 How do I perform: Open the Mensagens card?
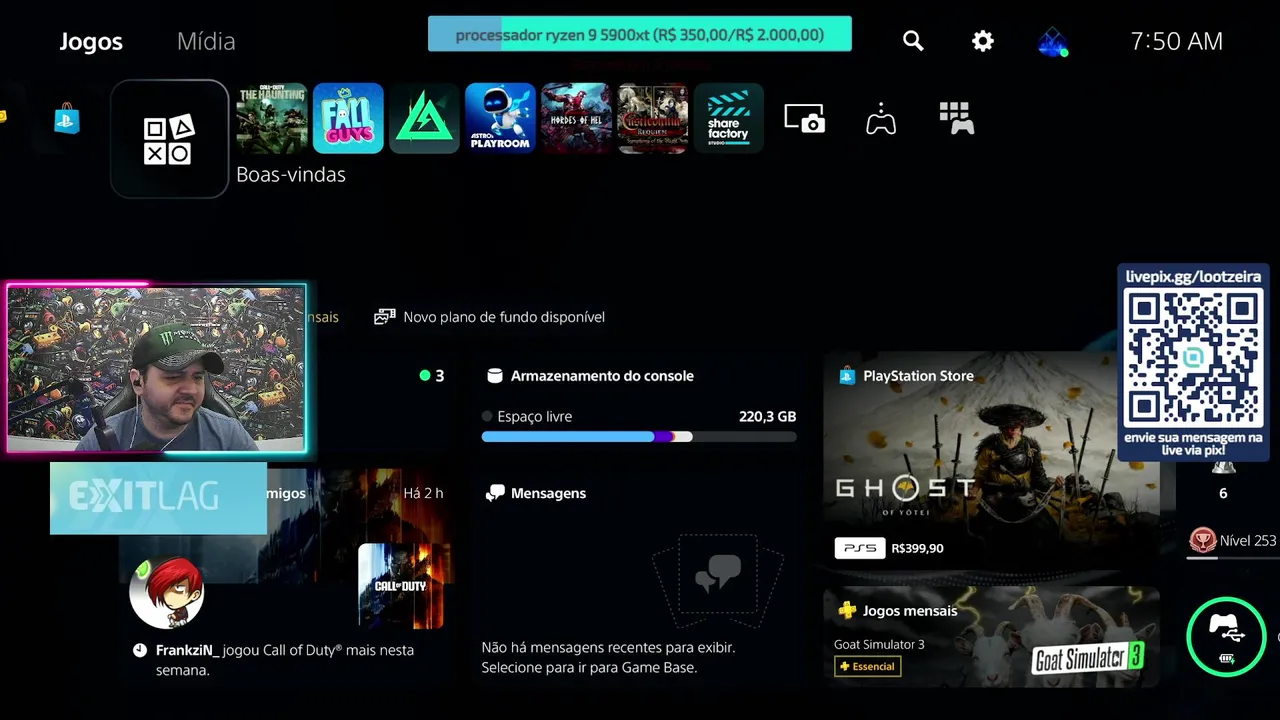pyautogui.click(x=639, y=577)
